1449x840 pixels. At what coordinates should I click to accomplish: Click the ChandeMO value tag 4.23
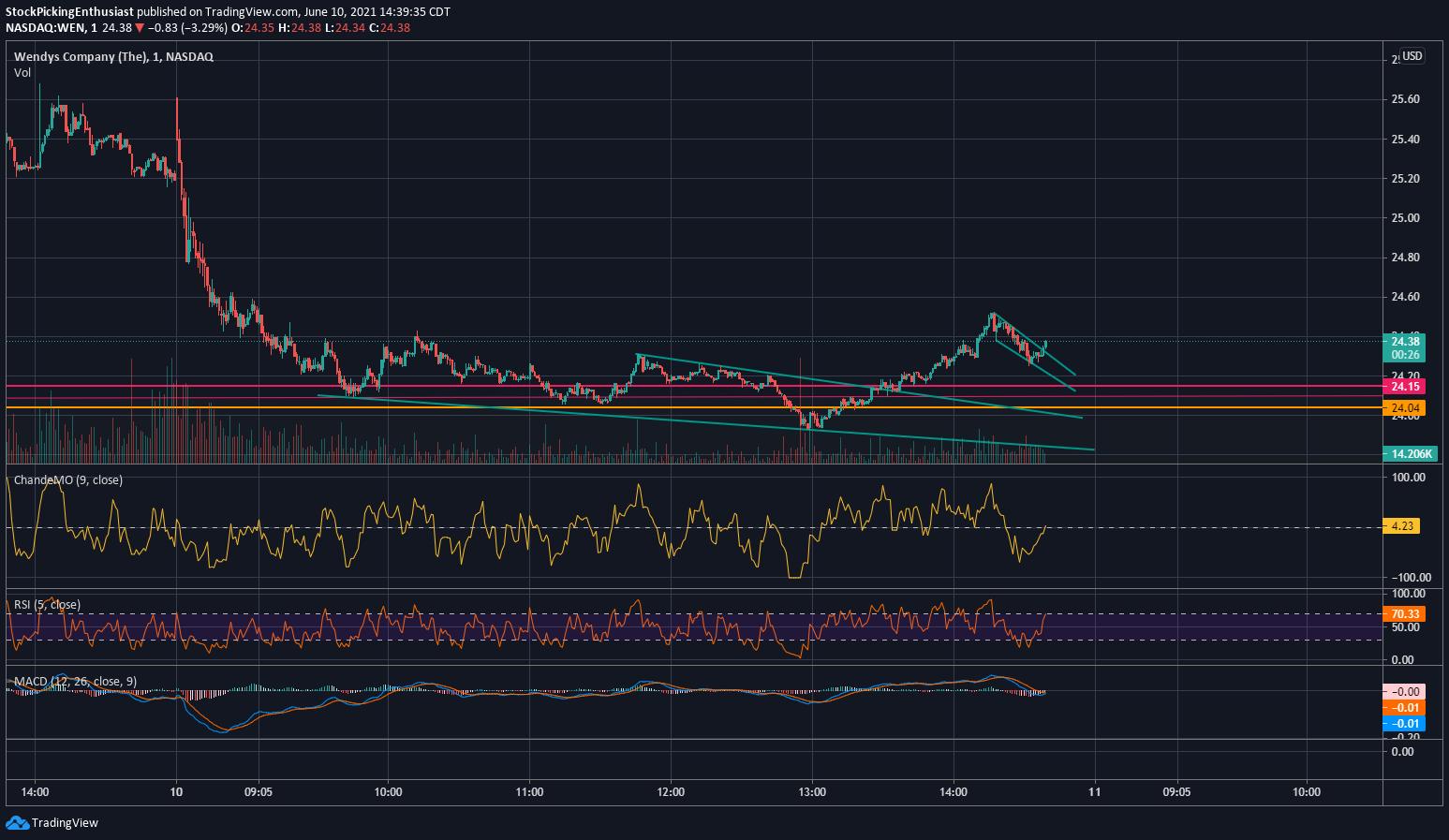click(x=1401, y=526)
